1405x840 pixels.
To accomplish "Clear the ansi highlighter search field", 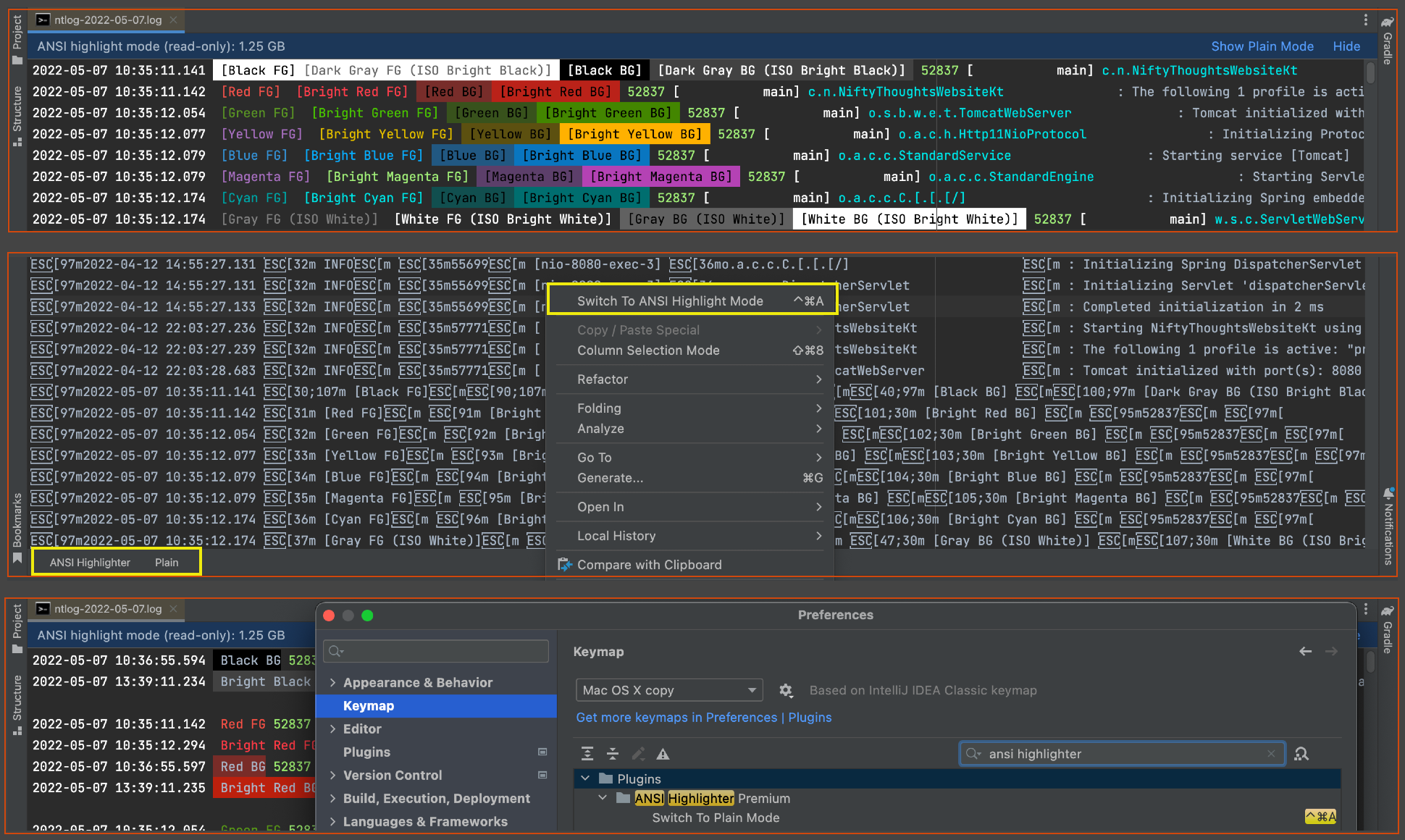I will click(1272, 754).
